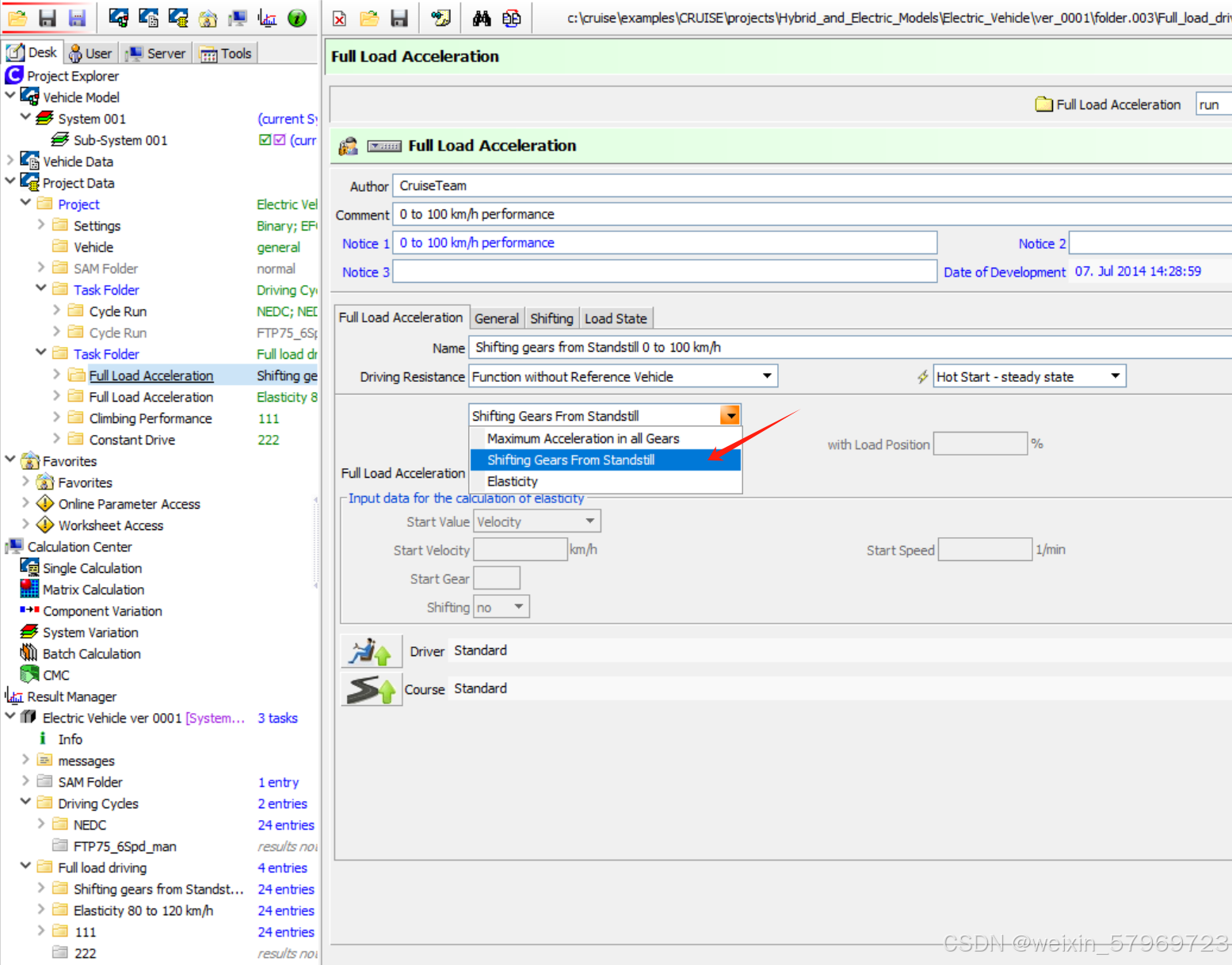Collapse the Driving Cycles results folder

point(25,802)
